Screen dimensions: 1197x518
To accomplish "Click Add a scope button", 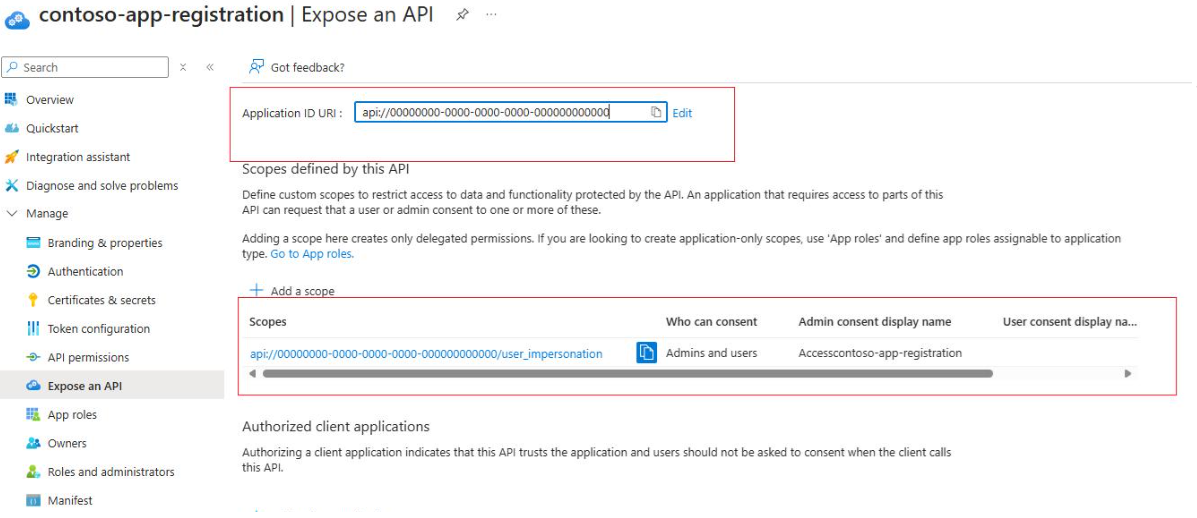I will pos(292,291).
